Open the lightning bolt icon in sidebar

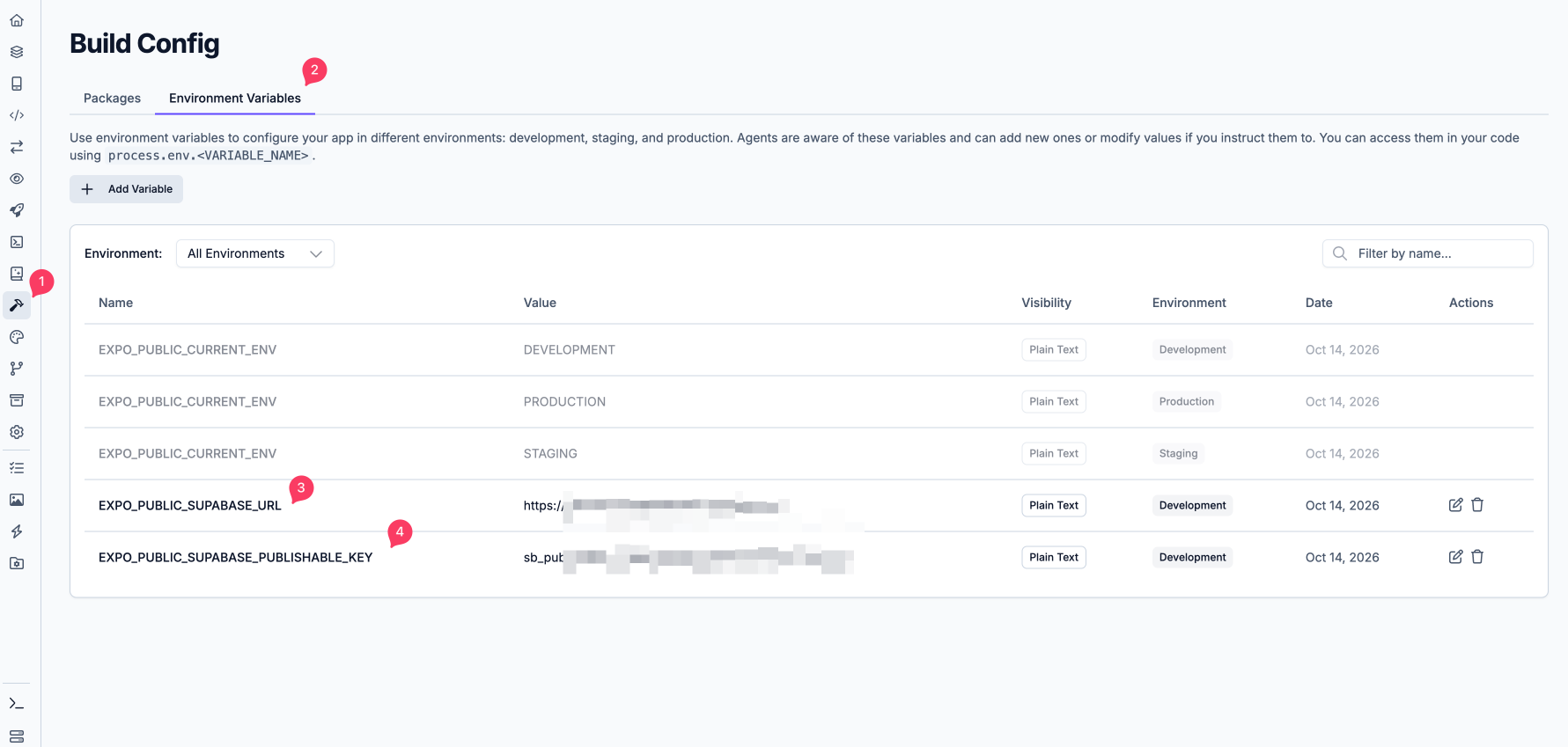pos(17,531)
